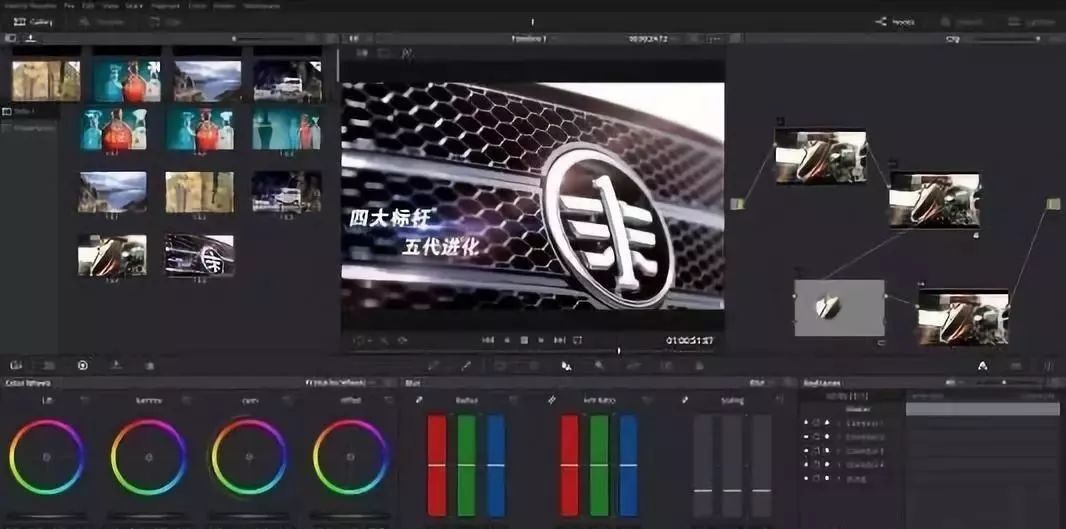
Task: Reset the Gamma color wheel
Action: pos(186,400)
